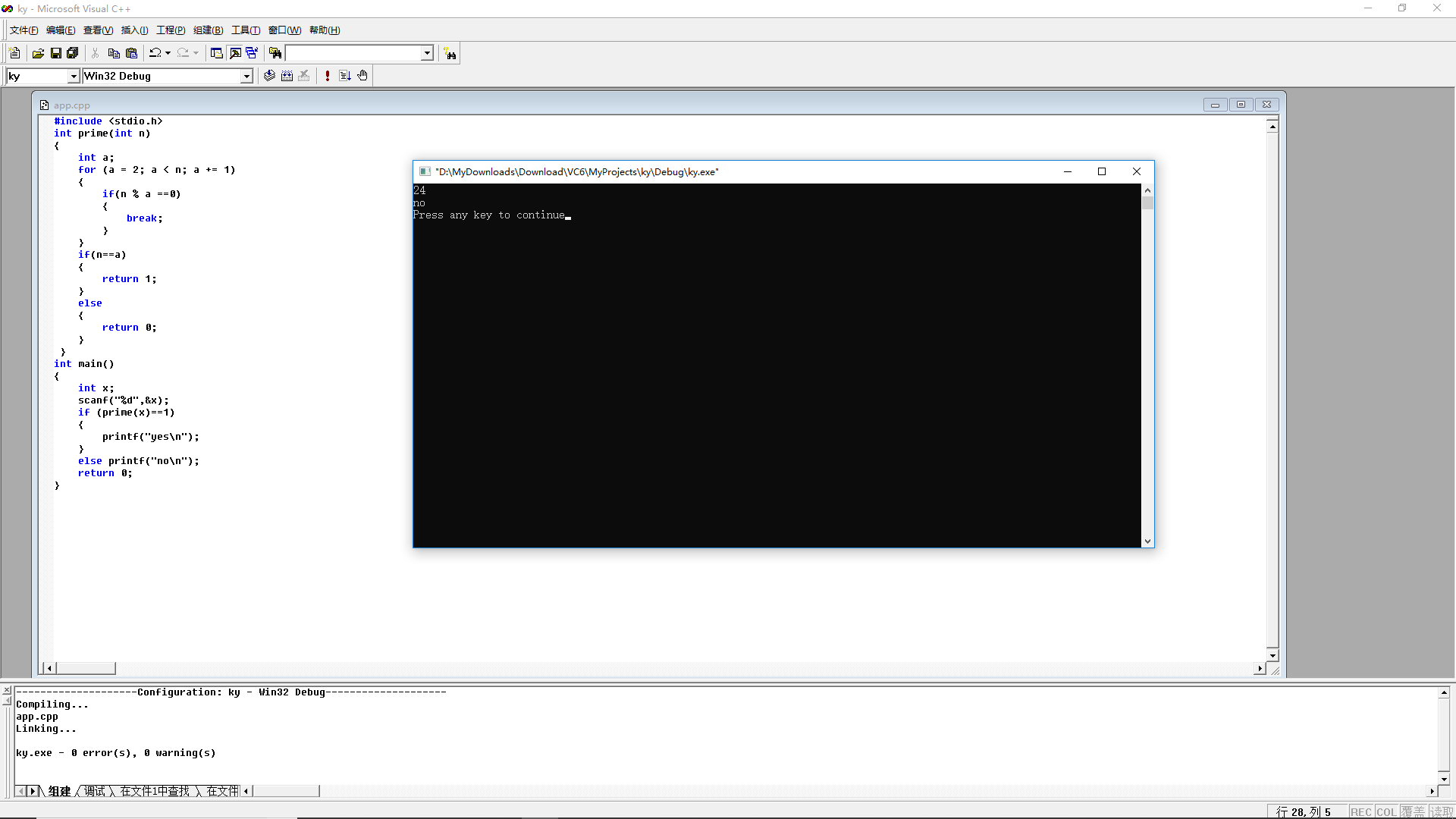Save all files with the toolbar icon
Image resolution: width=1456 pixels, height=819 pixels.
click(73, 53)
